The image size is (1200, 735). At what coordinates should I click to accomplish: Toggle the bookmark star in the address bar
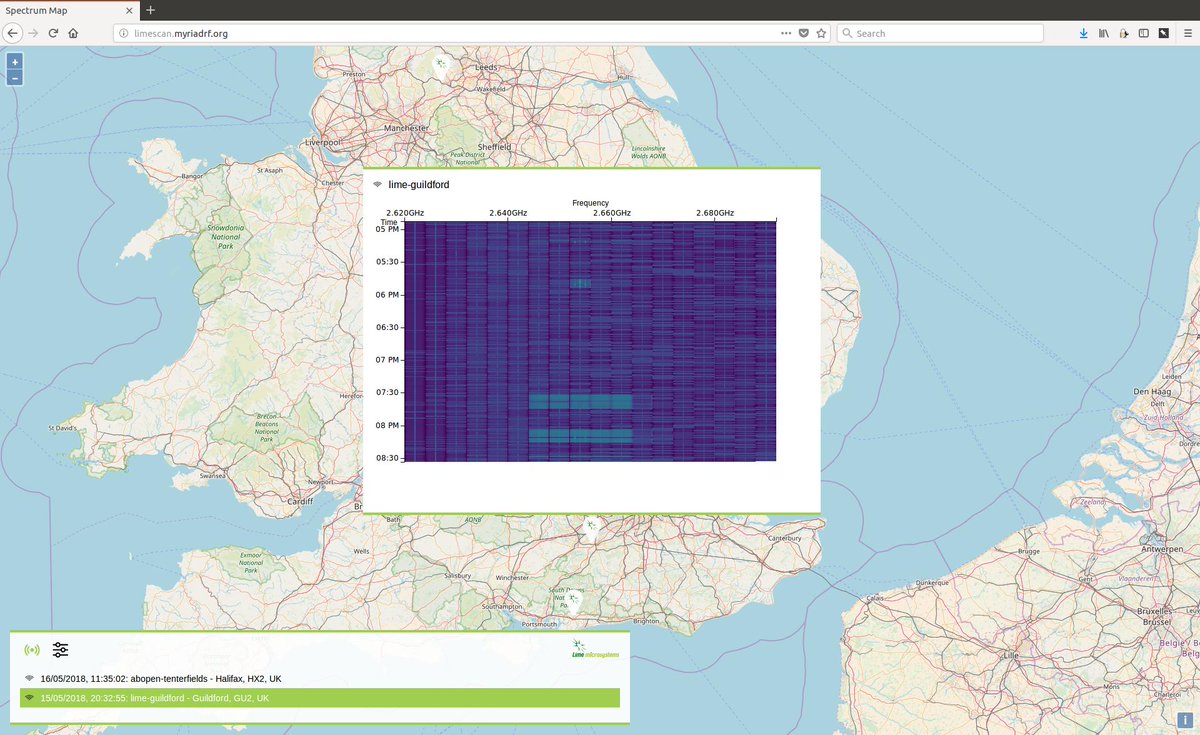point(820,32)
